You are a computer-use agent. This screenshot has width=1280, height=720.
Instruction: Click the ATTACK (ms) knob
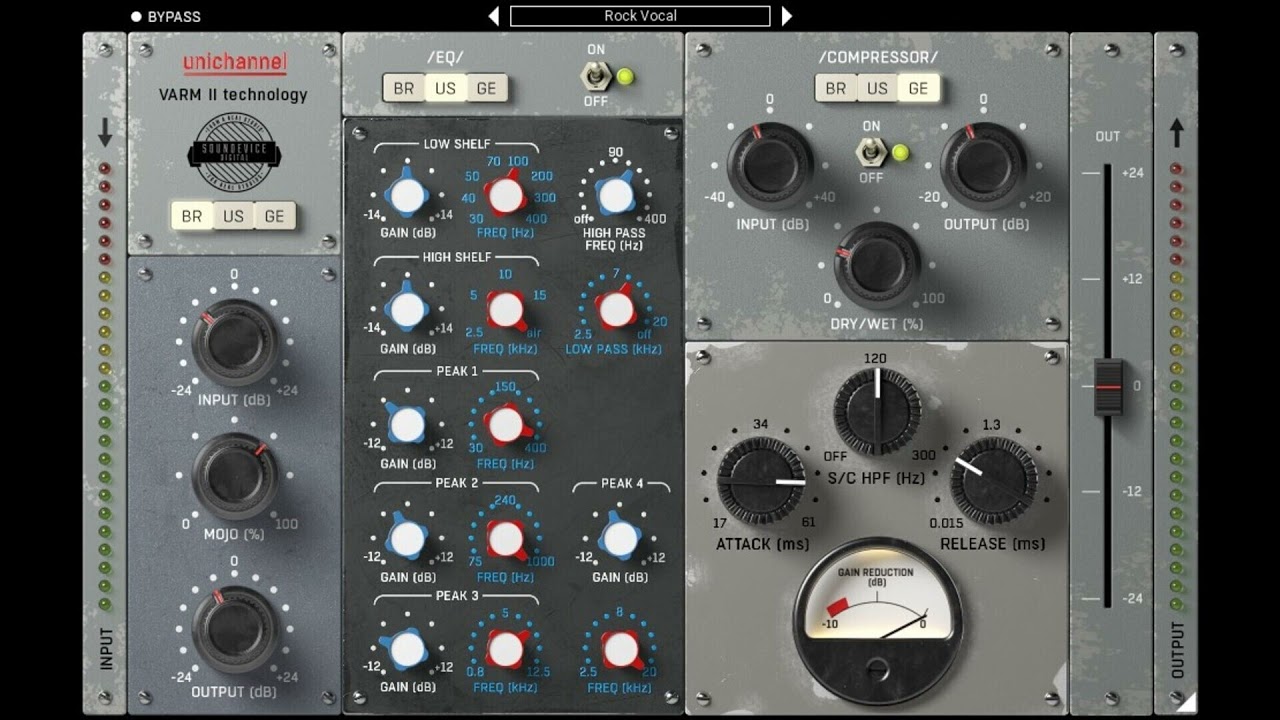tap(761, 481)
